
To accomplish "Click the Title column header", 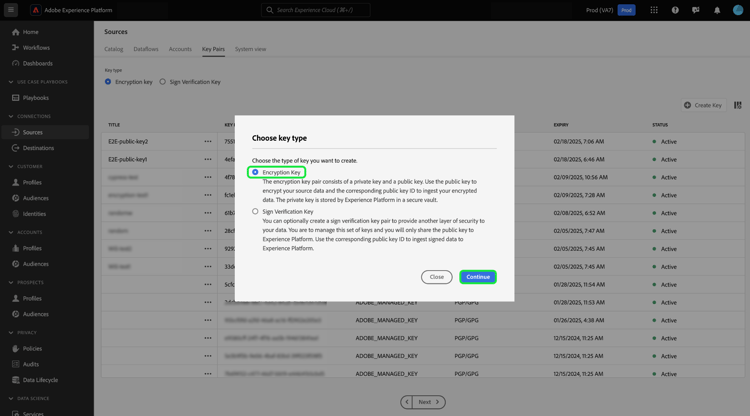I will tap(114, 125).
